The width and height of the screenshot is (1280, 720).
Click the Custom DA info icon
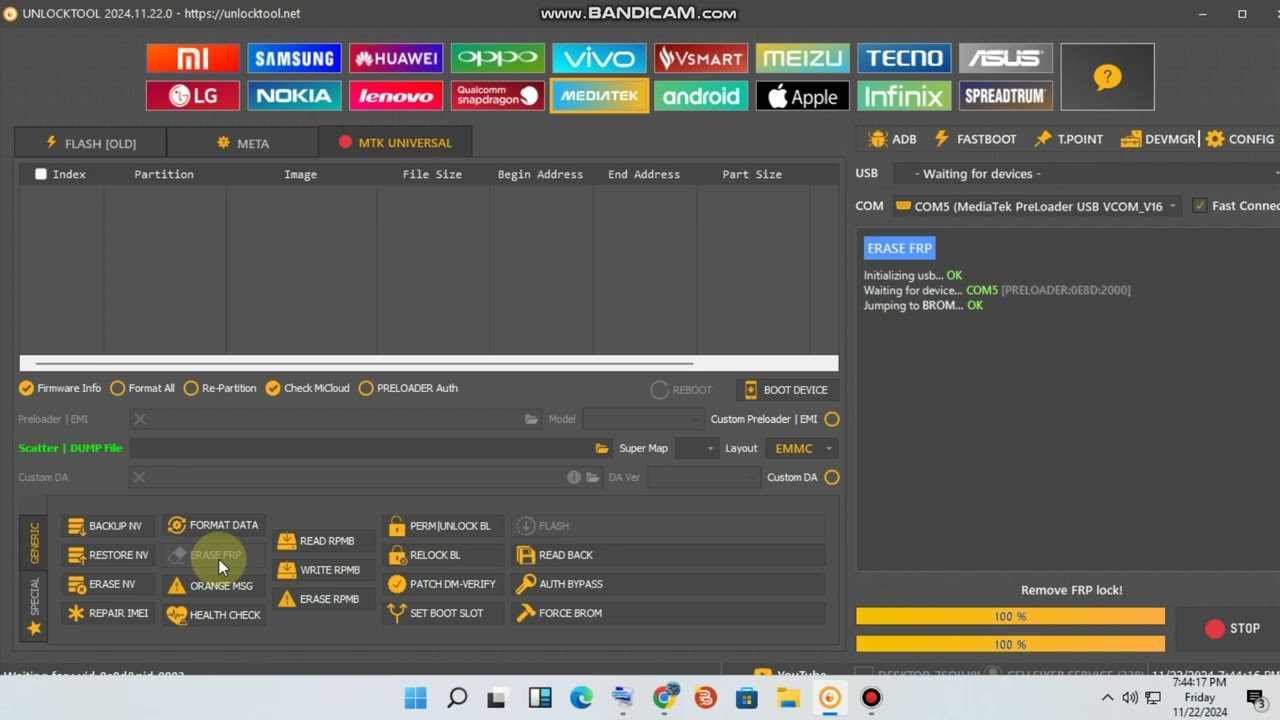[x=574, y=477]
